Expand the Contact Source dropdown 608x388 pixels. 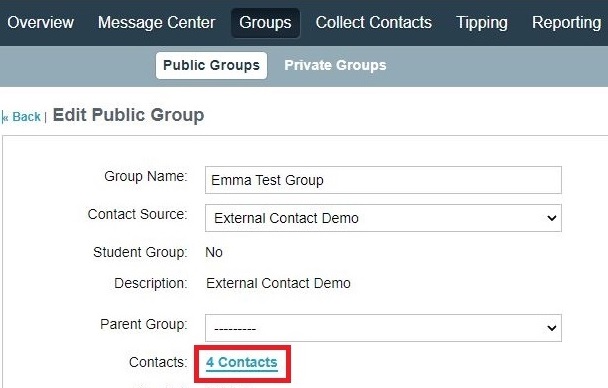pos(383,218)
